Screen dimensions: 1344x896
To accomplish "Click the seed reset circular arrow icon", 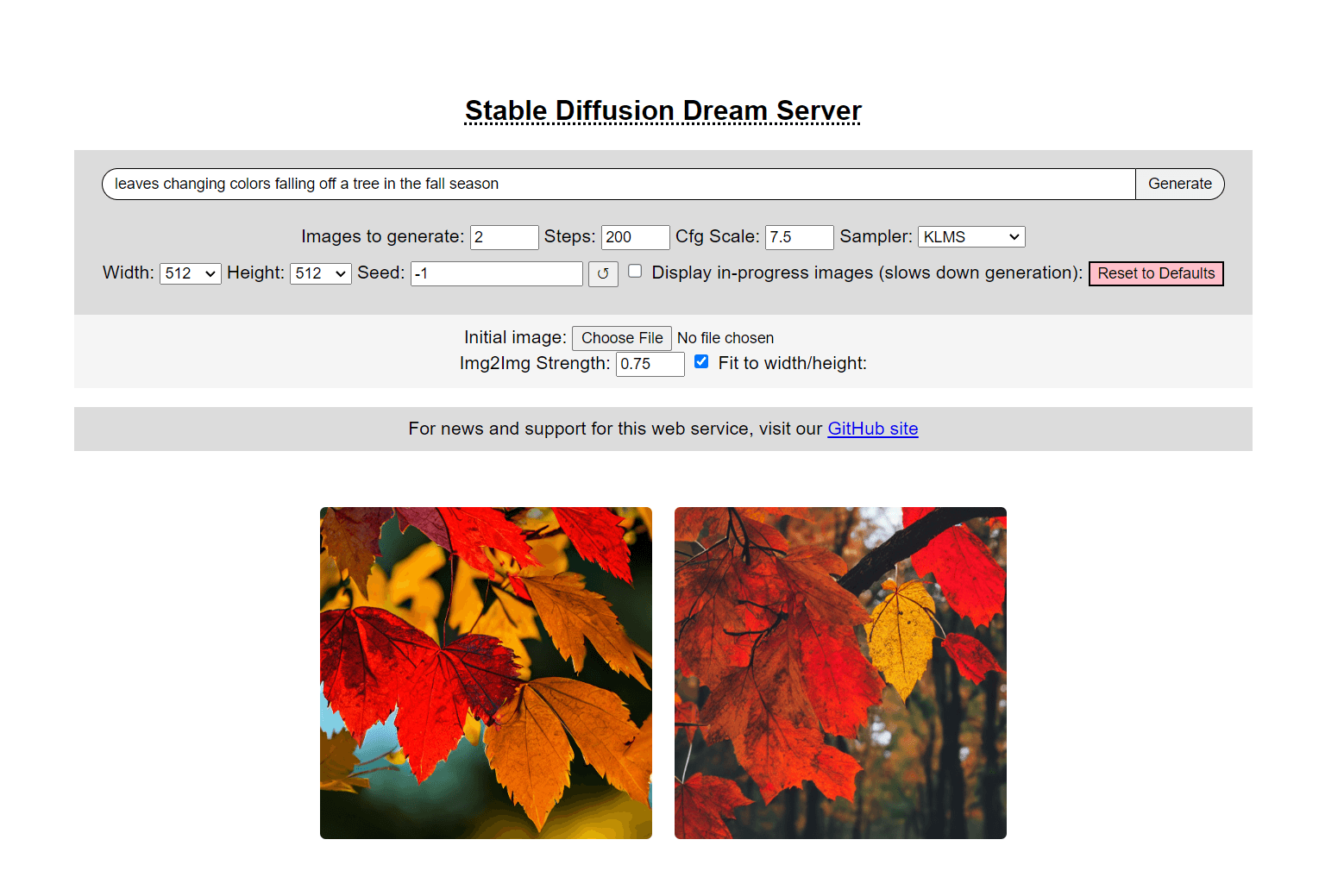I will click(603, 273).
